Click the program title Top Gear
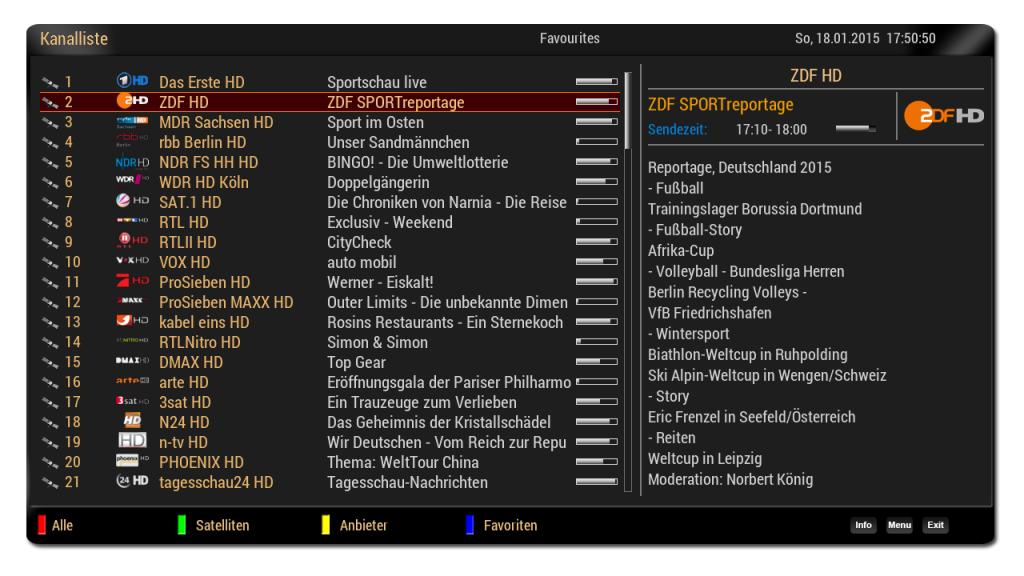Viewport: 1024px width, 576px height. click(357, 362)
